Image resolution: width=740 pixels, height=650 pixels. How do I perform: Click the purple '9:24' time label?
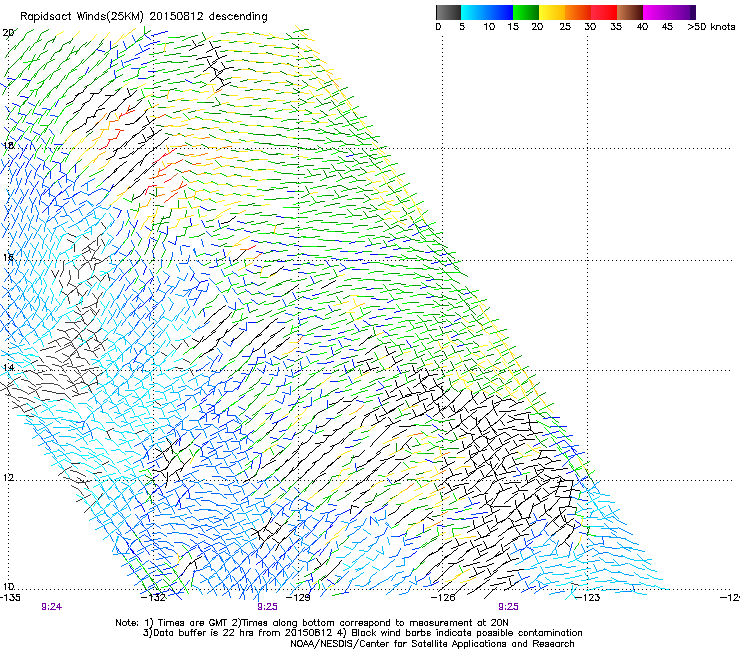[51, 607]
